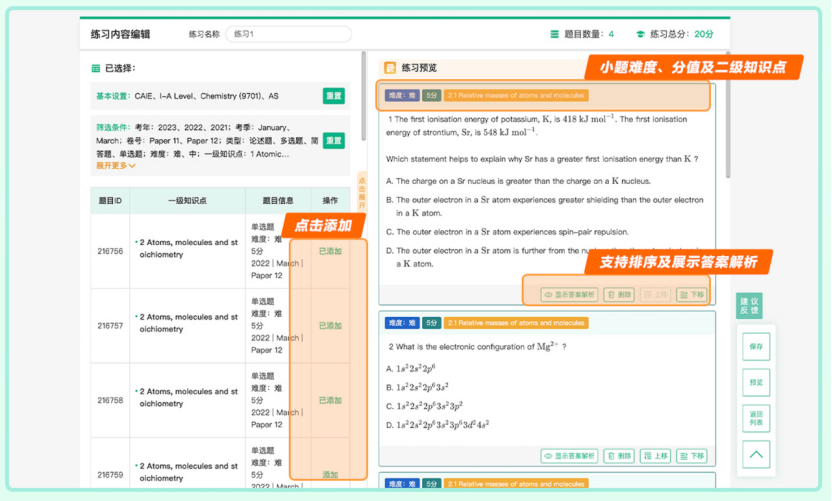The height and width of the screenshot is (501, 832).
Task: Click the 保存 save button
Action: pos(756,346)
